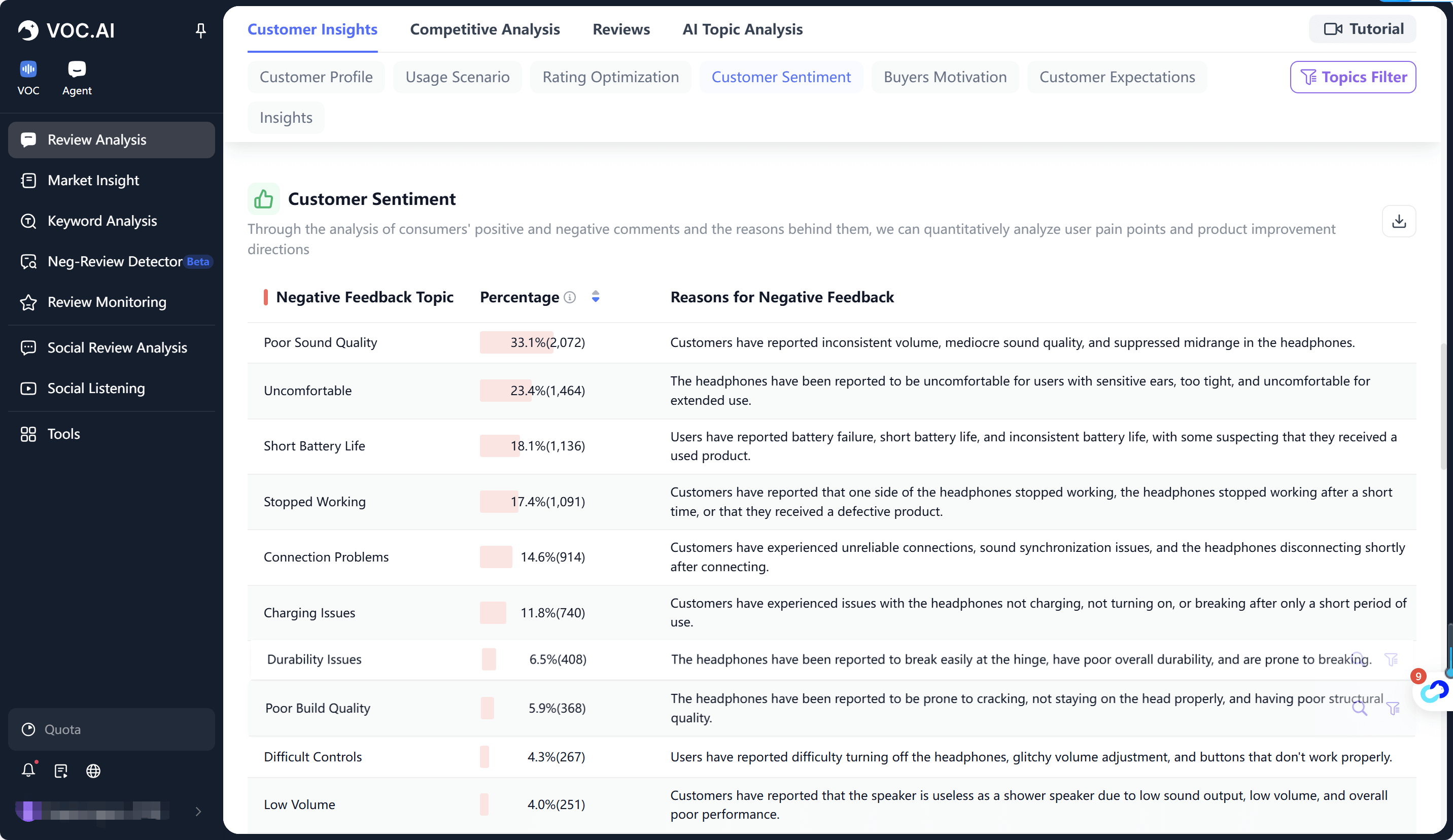Open the language globe icon
This screenshot has width=1453, height=840.
click(x=93, y=771)
